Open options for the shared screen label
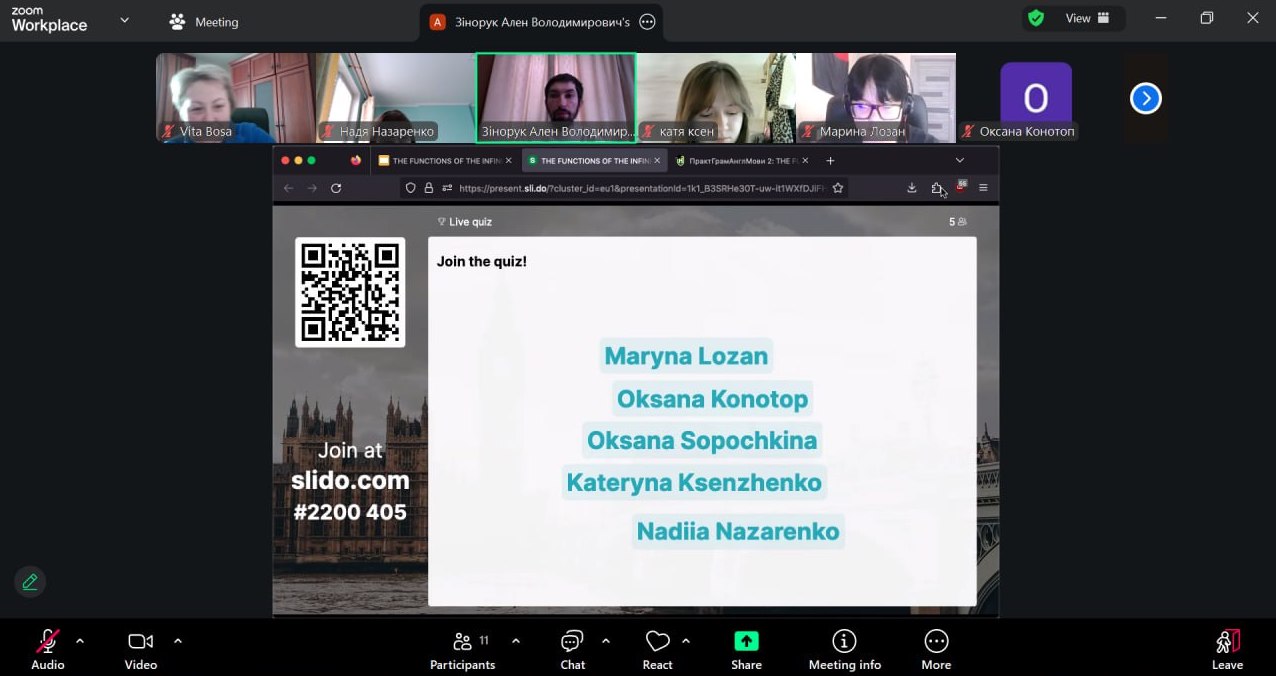 pos(647,21)
